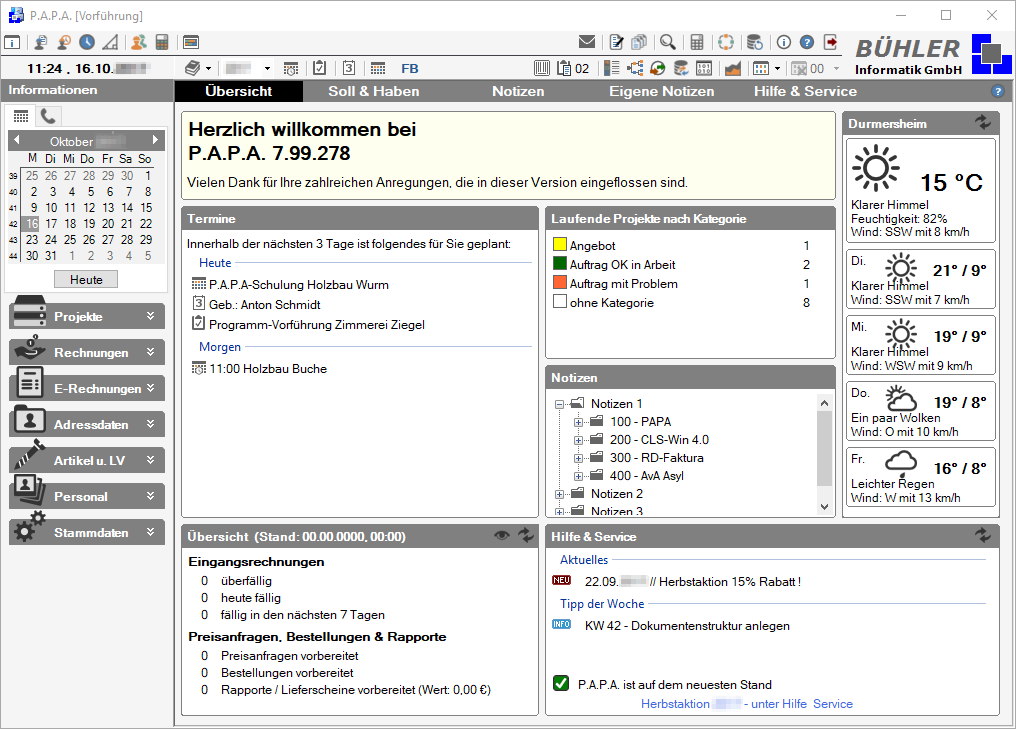
Task: Expand the Stammdaten sidebar section
Action: 87,532
